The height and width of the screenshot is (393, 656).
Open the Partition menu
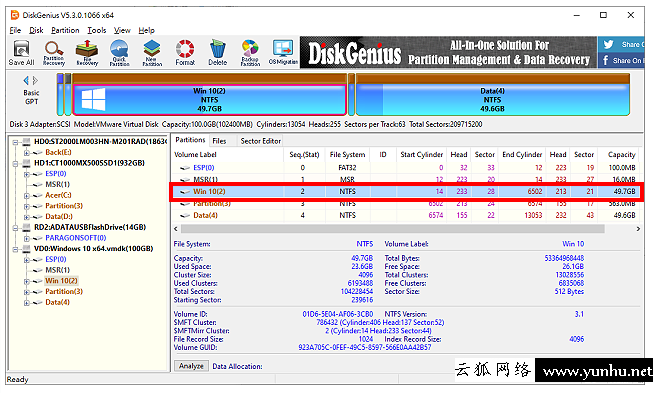tap(65, 30)
